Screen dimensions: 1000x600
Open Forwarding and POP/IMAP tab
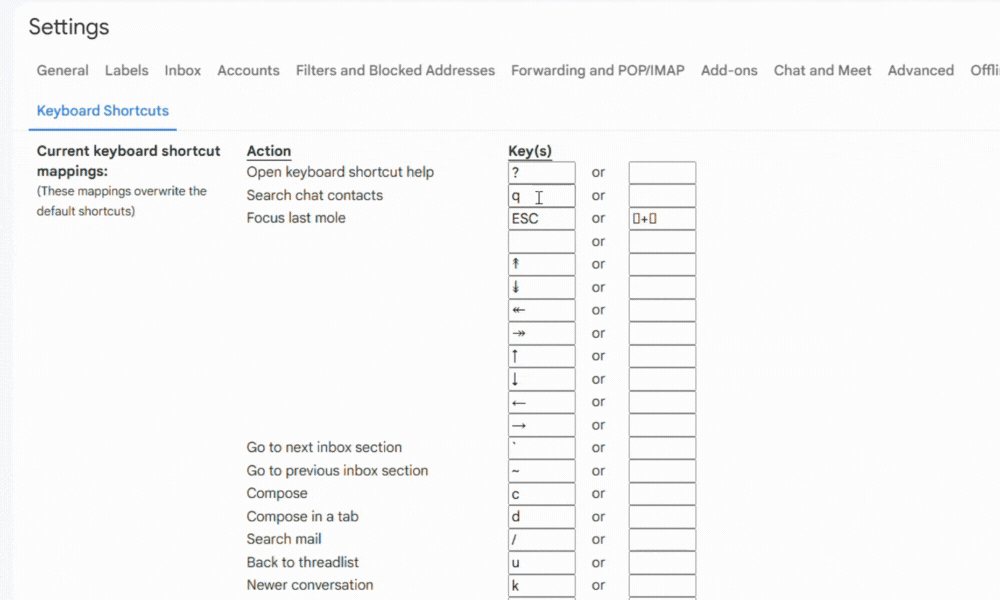[598, 70]
